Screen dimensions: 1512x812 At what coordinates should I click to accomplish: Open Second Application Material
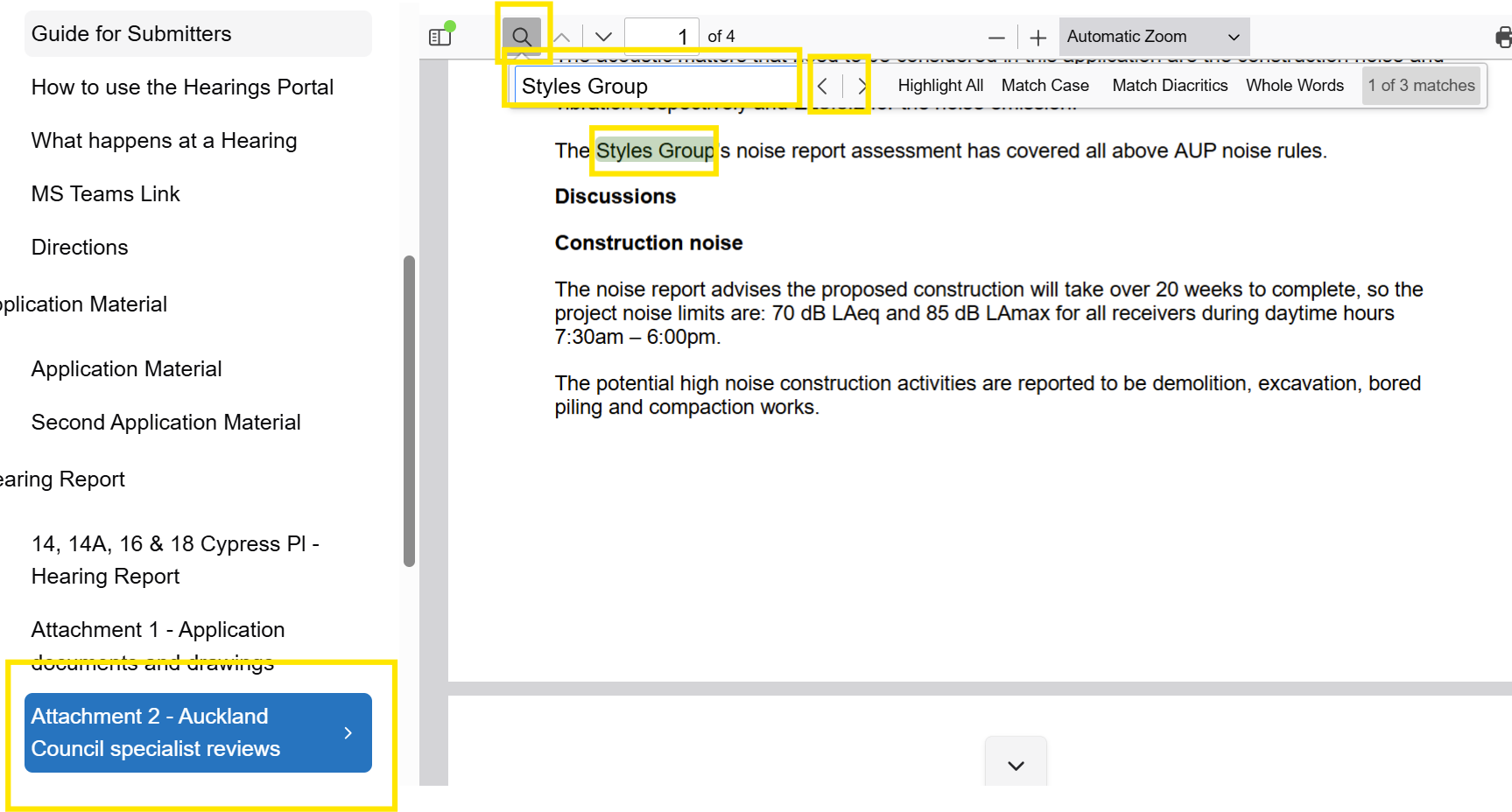(165, 422)
